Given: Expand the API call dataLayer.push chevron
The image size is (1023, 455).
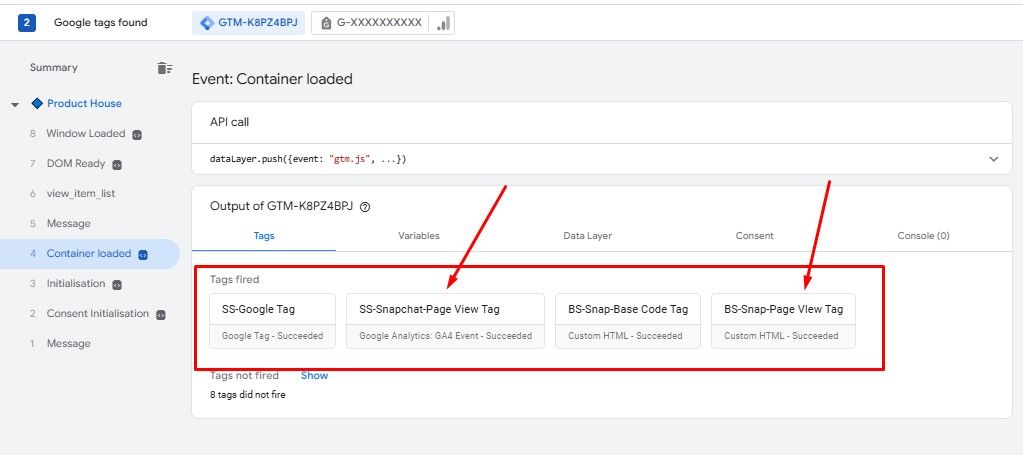Looking at the screenshot, I should 994,159.
